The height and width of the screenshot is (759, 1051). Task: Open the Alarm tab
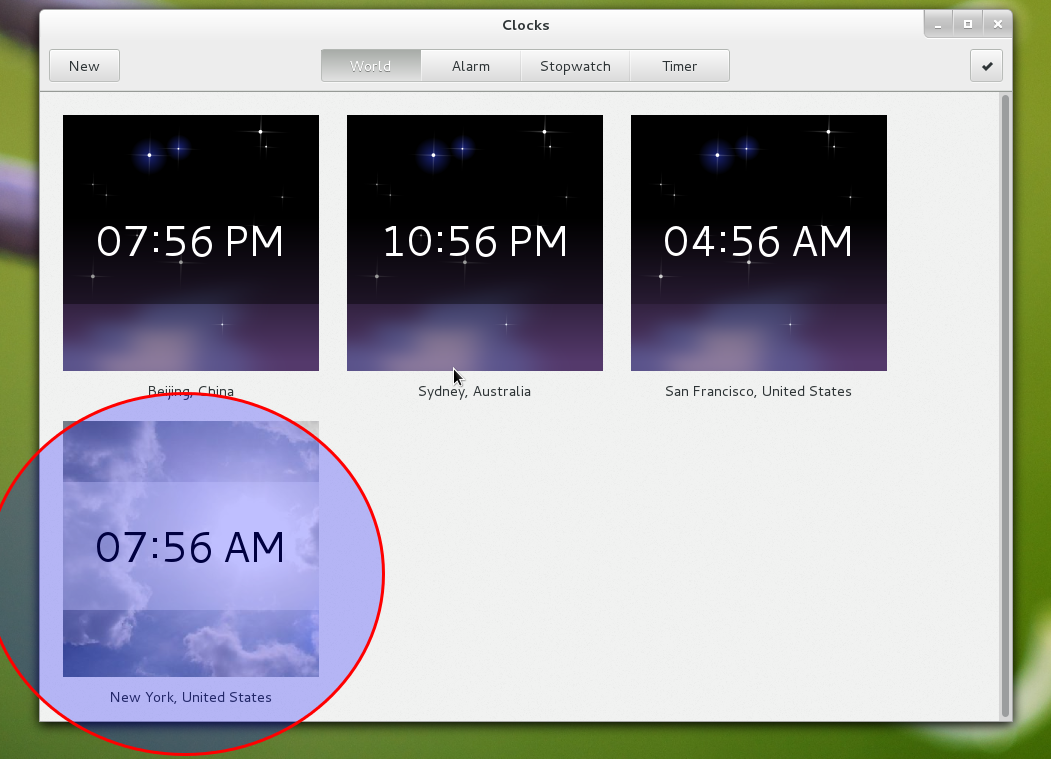point(470,66)
